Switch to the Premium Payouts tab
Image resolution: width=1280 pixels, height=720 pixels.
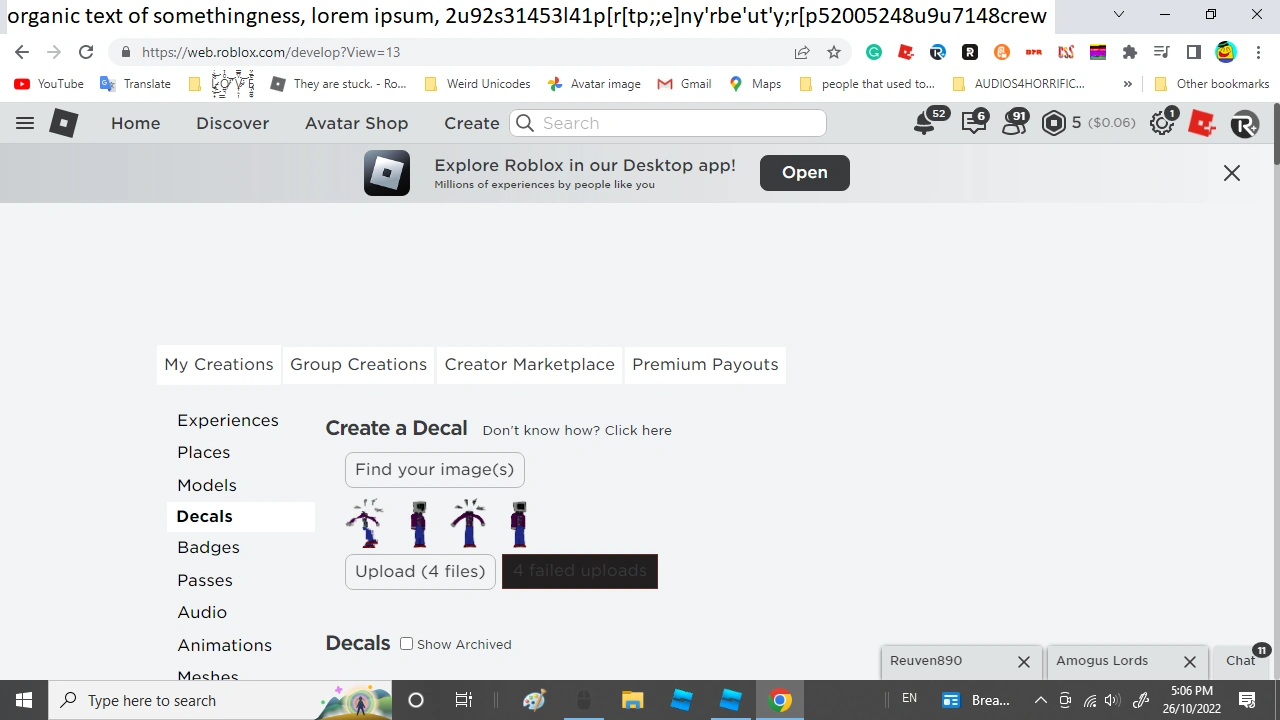705,364
